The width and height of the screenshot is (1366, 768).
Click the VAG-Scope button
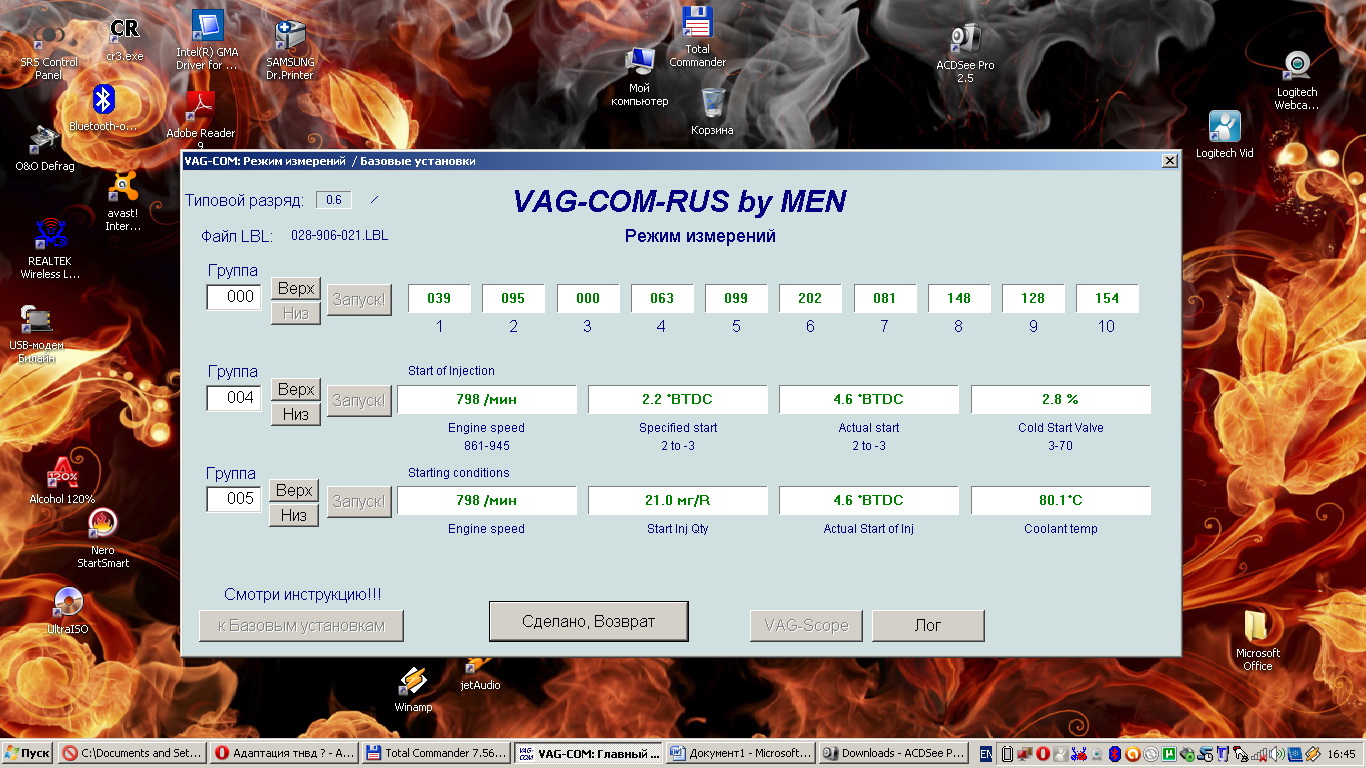(806, 625)
